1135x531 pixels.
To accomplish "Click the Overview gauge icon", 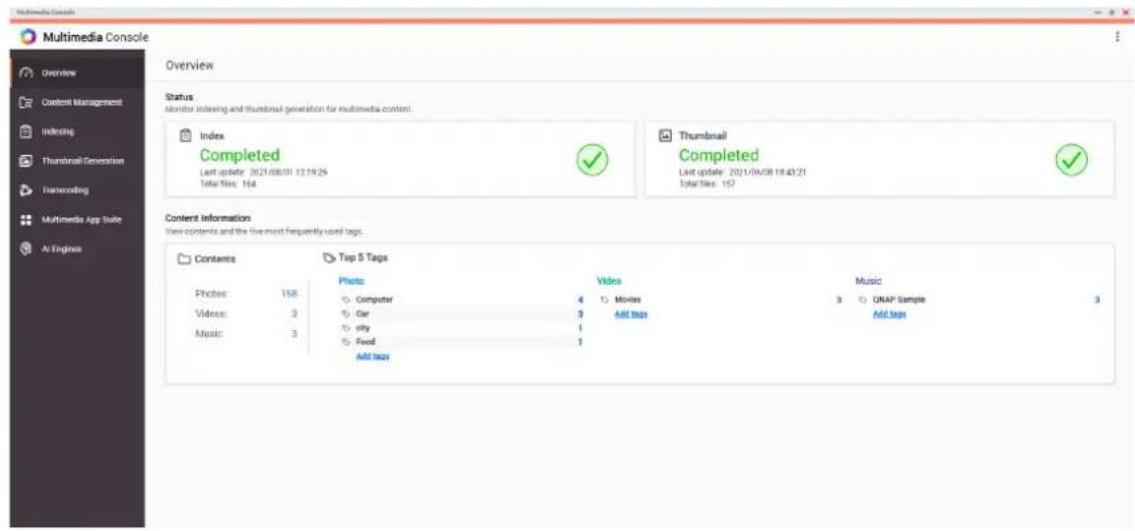I will (x=26, y=73).
